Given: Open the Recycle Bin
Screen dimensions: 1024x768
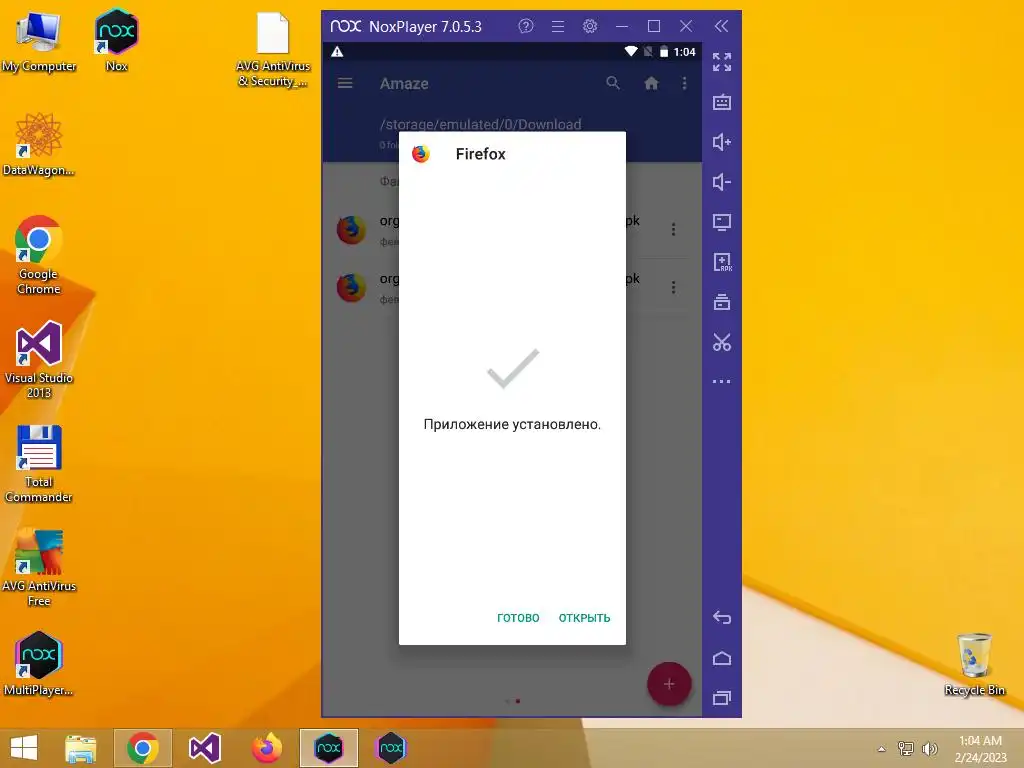Looking at the screenshot, I should click(974, 665).
